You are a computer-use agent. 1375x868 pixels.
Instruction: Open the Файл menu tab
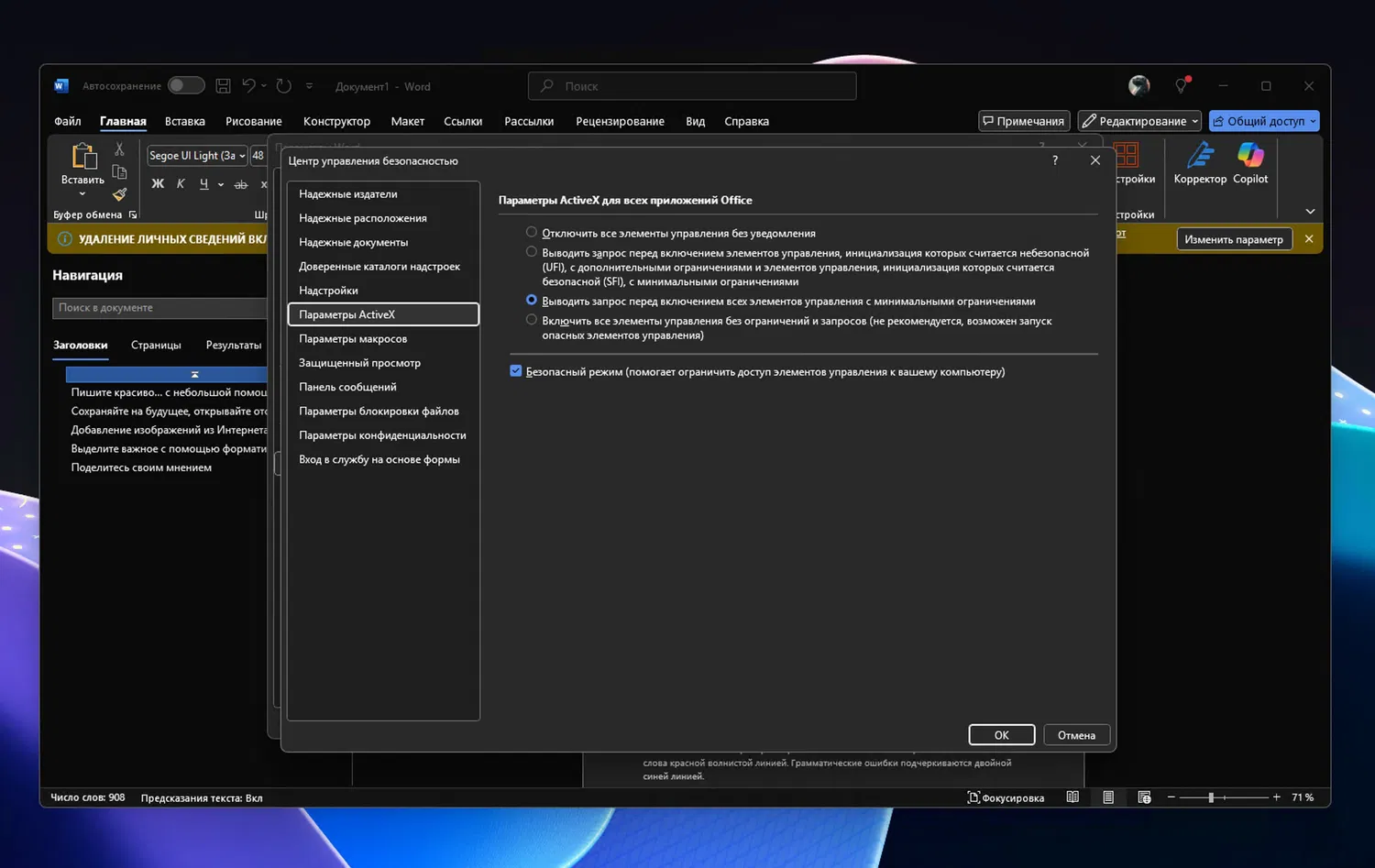pos(68,121)
